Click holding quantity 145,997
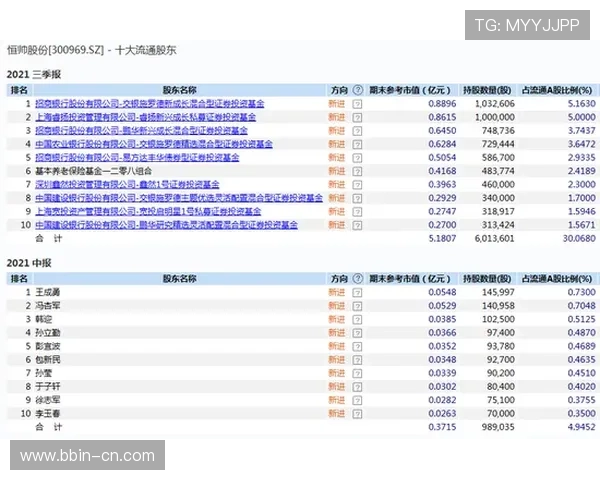 point(498,292)
